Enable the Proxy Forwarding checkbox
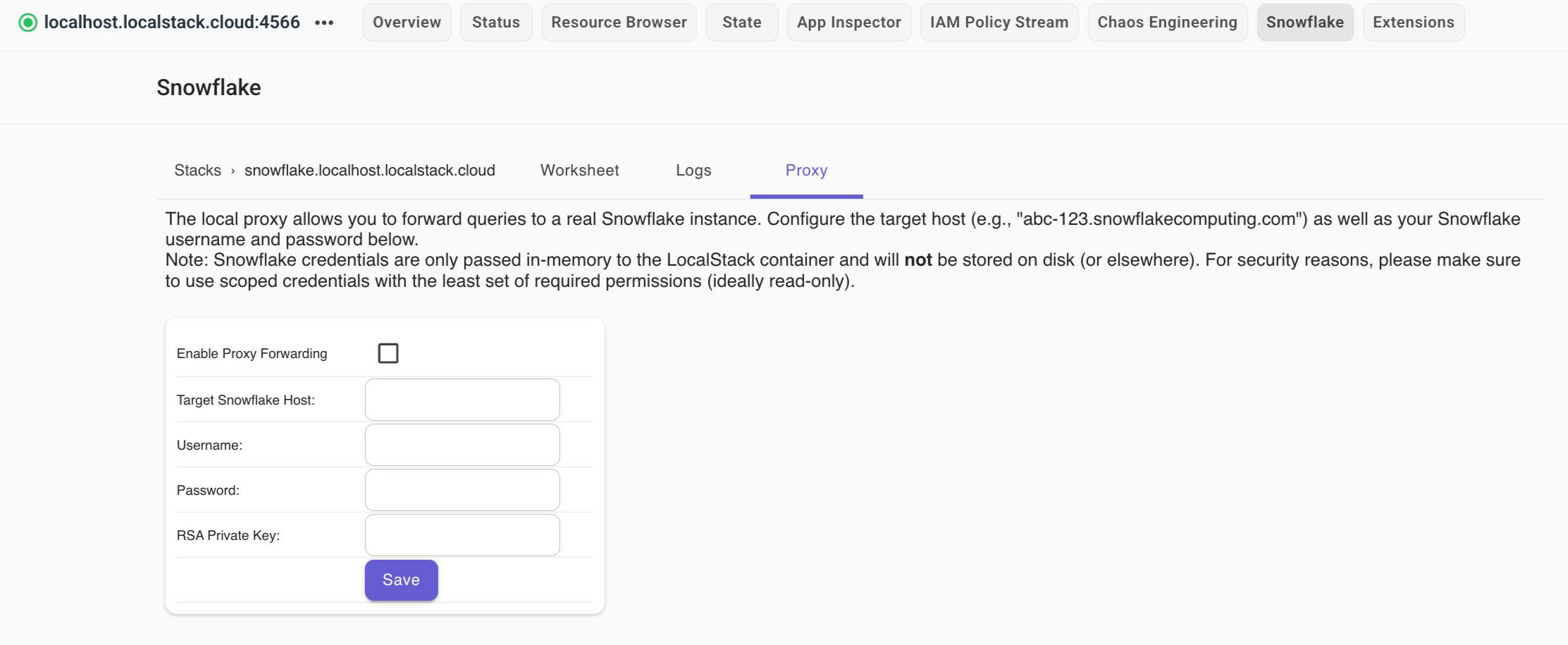1568x645 pixels. tap(388, 352)
